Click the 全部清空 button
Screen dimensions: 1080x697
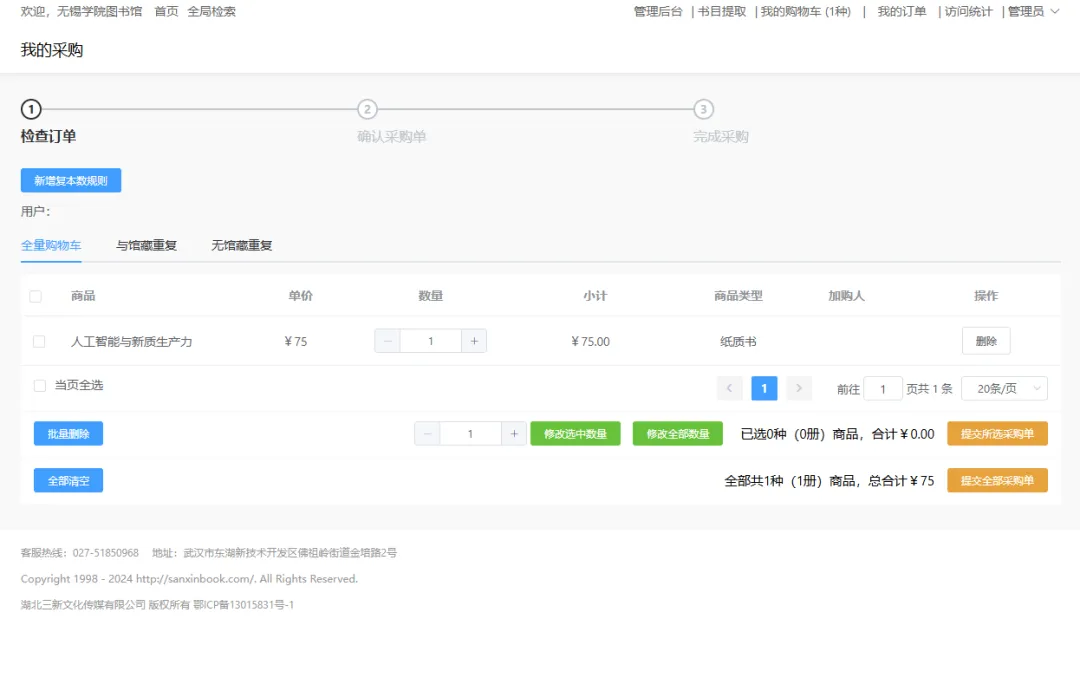click(68, 481)
